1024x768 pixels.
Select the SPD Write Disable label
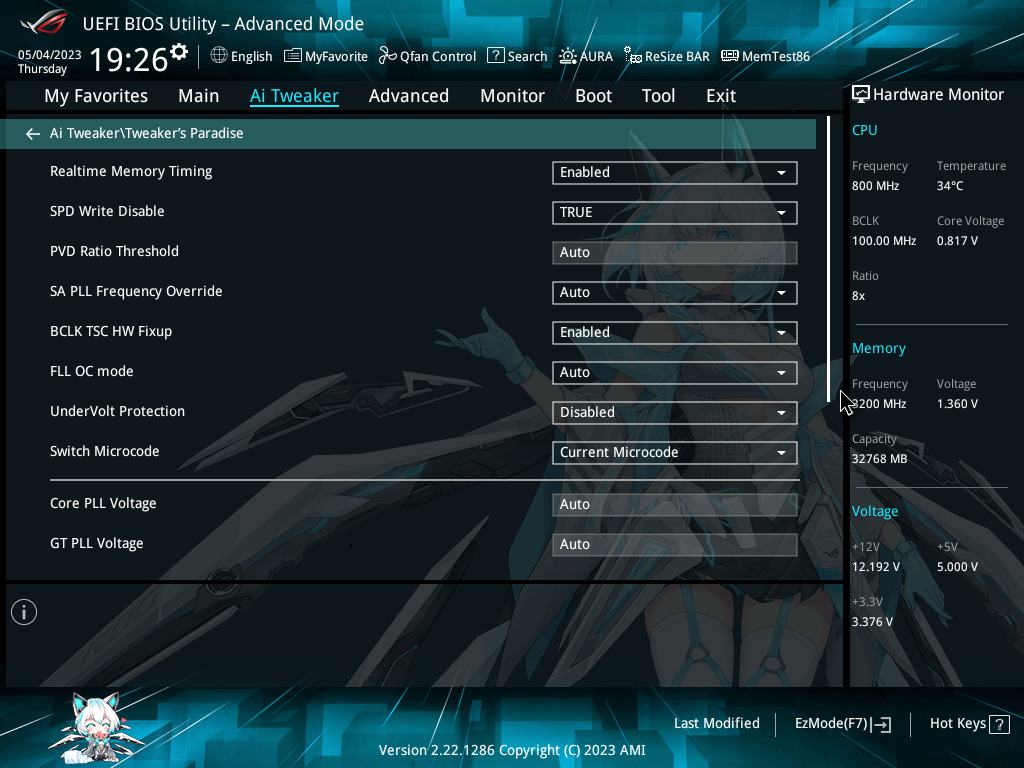point(107,212)
